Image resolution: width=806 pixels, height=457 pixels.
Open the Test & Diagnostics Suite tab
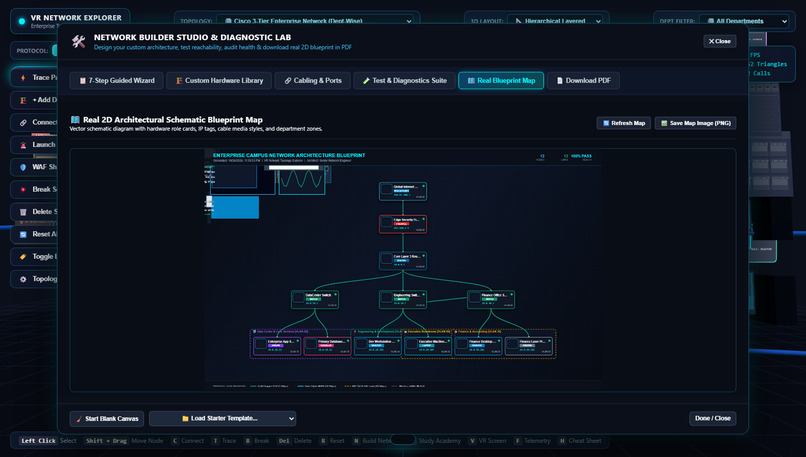tap(405, 81)
